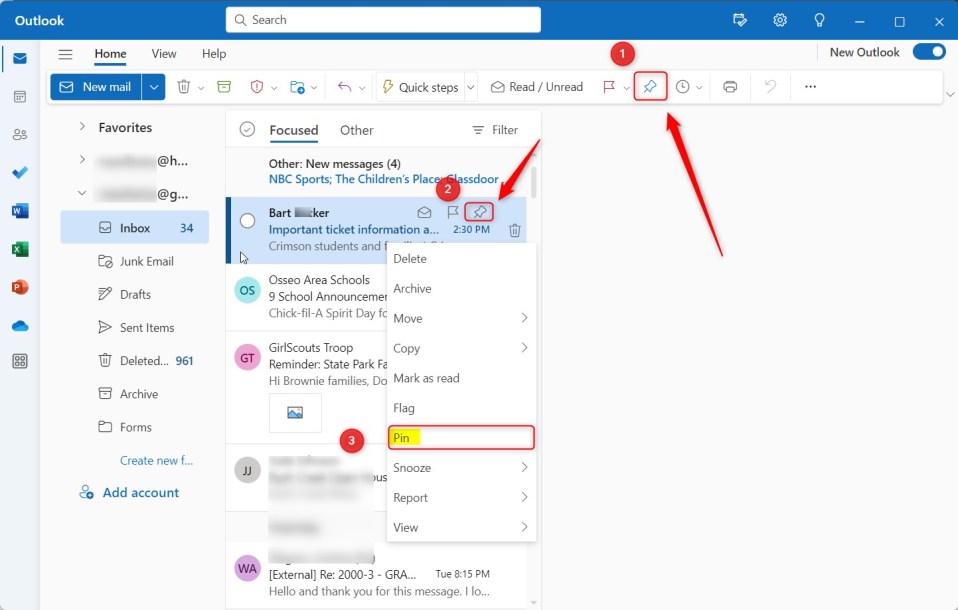The width and height of the screenshot is (958, 610).
Task: Open the Calendar from the left rail
Action: (x=20, y=96)
